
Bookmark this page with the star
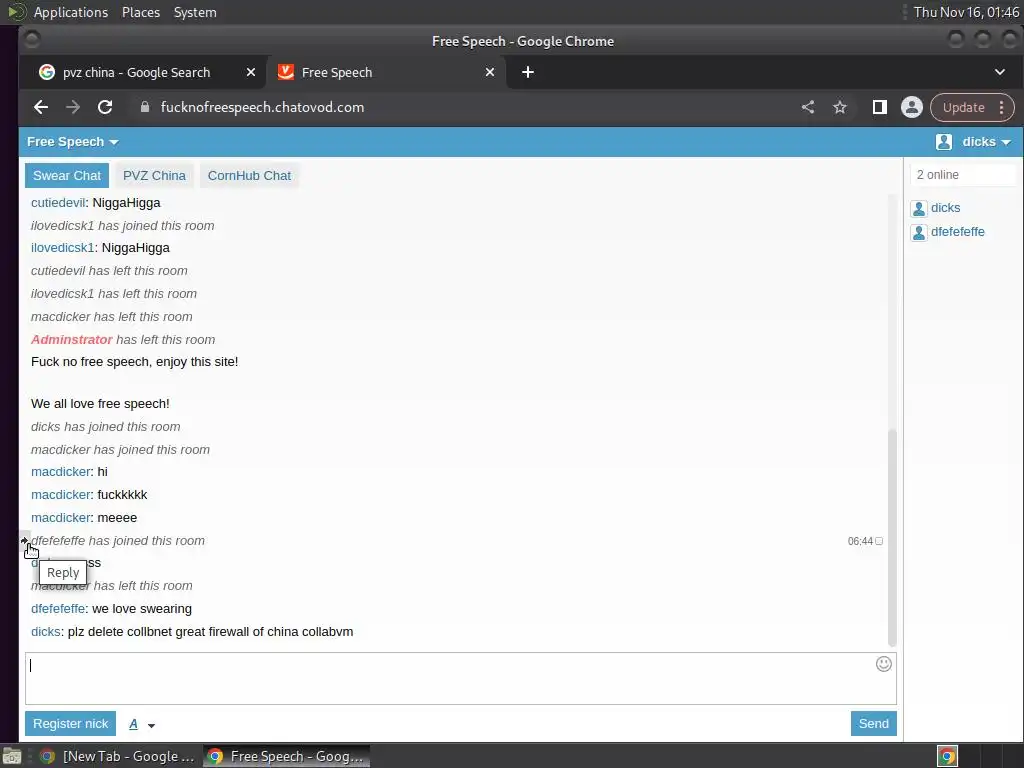[x=840, y=107]
